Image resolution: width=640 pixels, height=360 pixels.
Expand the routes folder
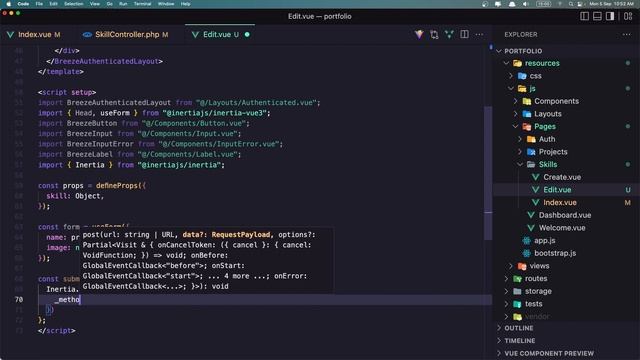tap(506, 278)
